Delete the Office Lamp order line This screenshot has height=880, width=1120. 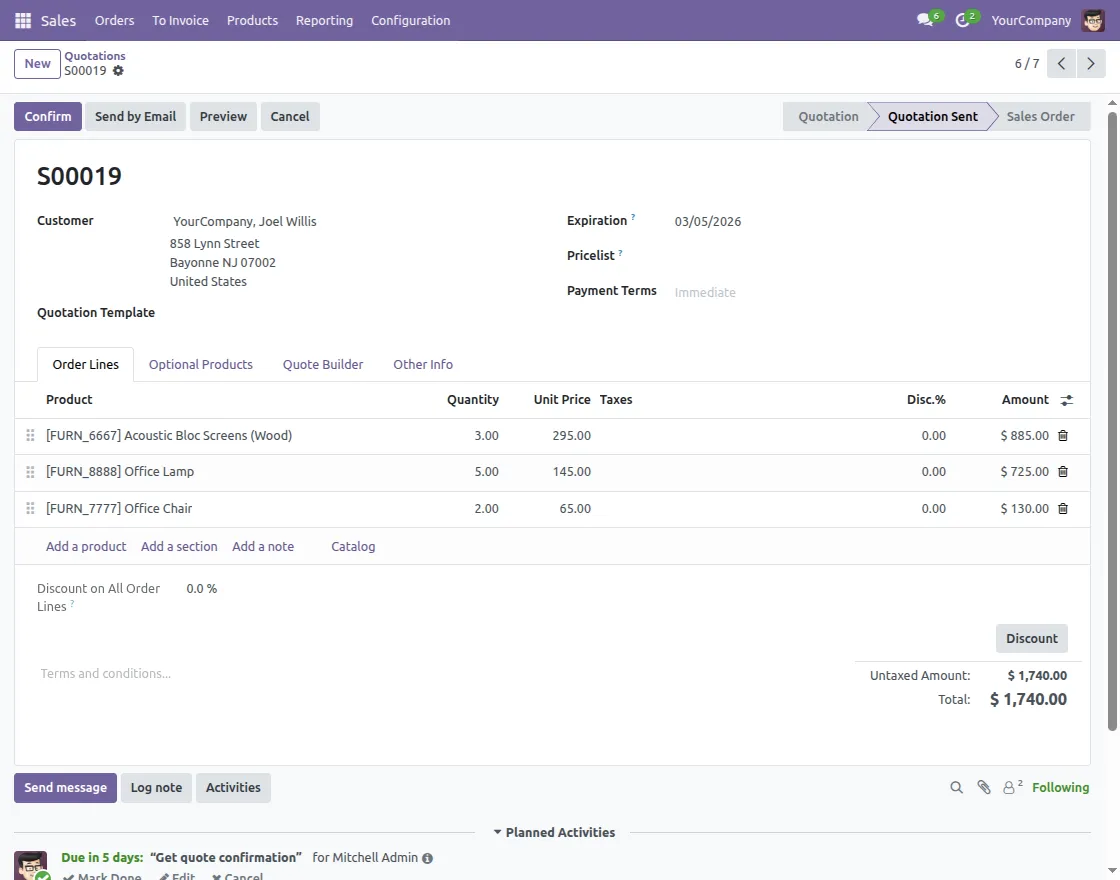[1063, 472]
